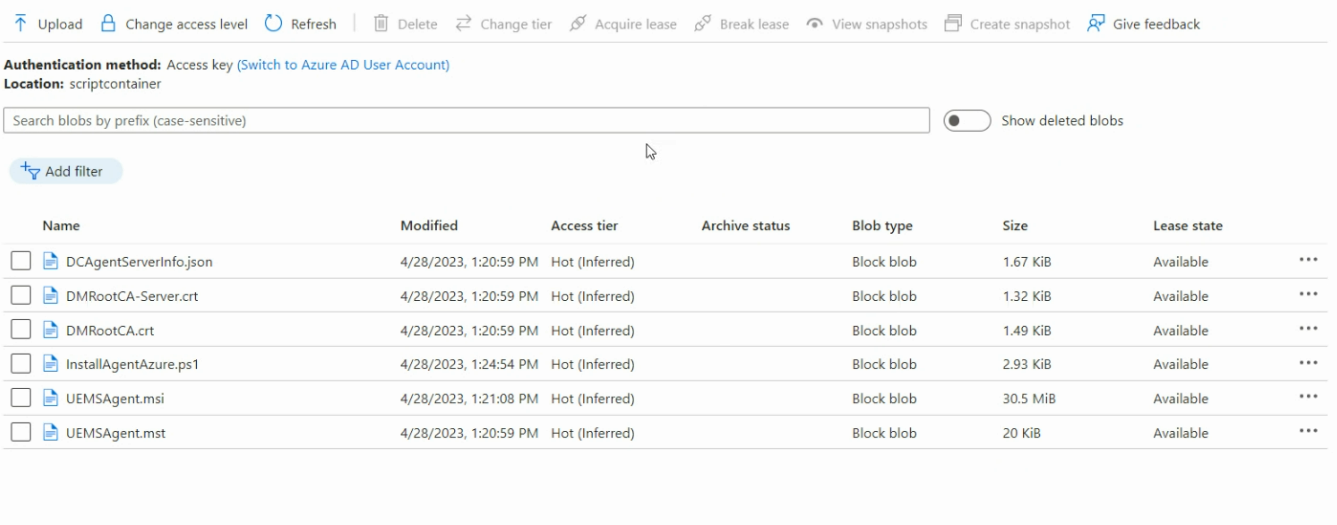
Task: Click the Give feedback icon
Action: click(1096, 24)
